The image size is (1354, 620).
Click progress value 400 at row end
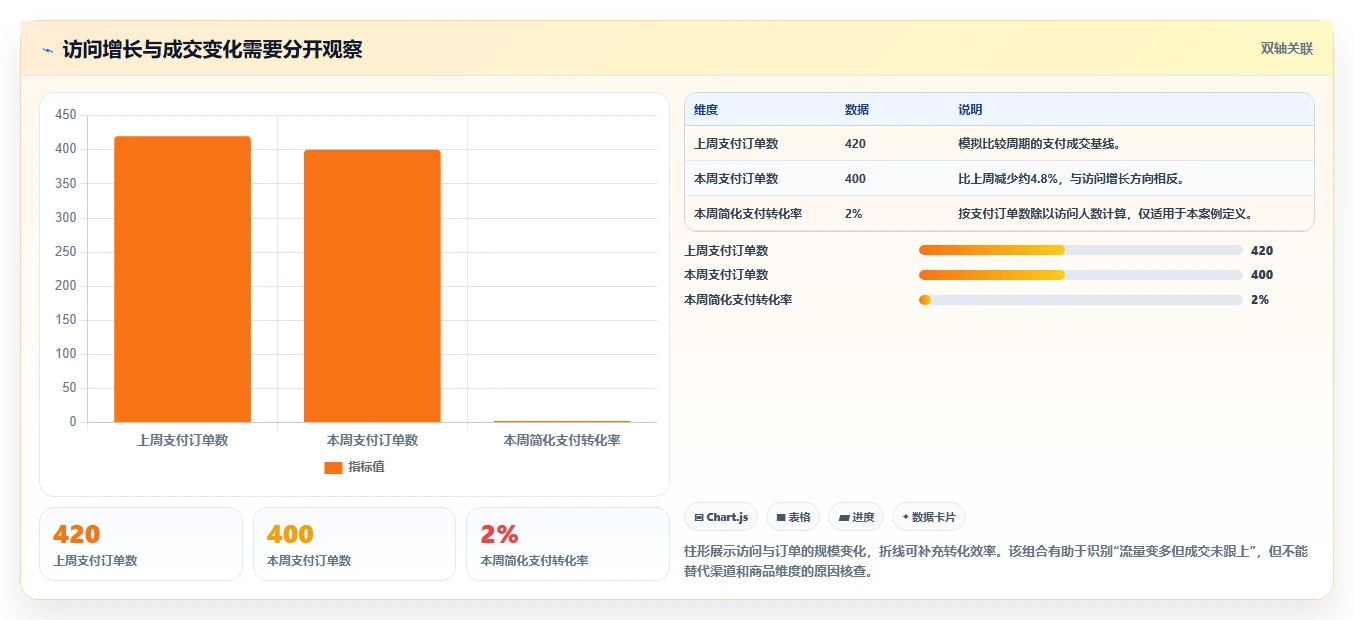coord(1262,275)
